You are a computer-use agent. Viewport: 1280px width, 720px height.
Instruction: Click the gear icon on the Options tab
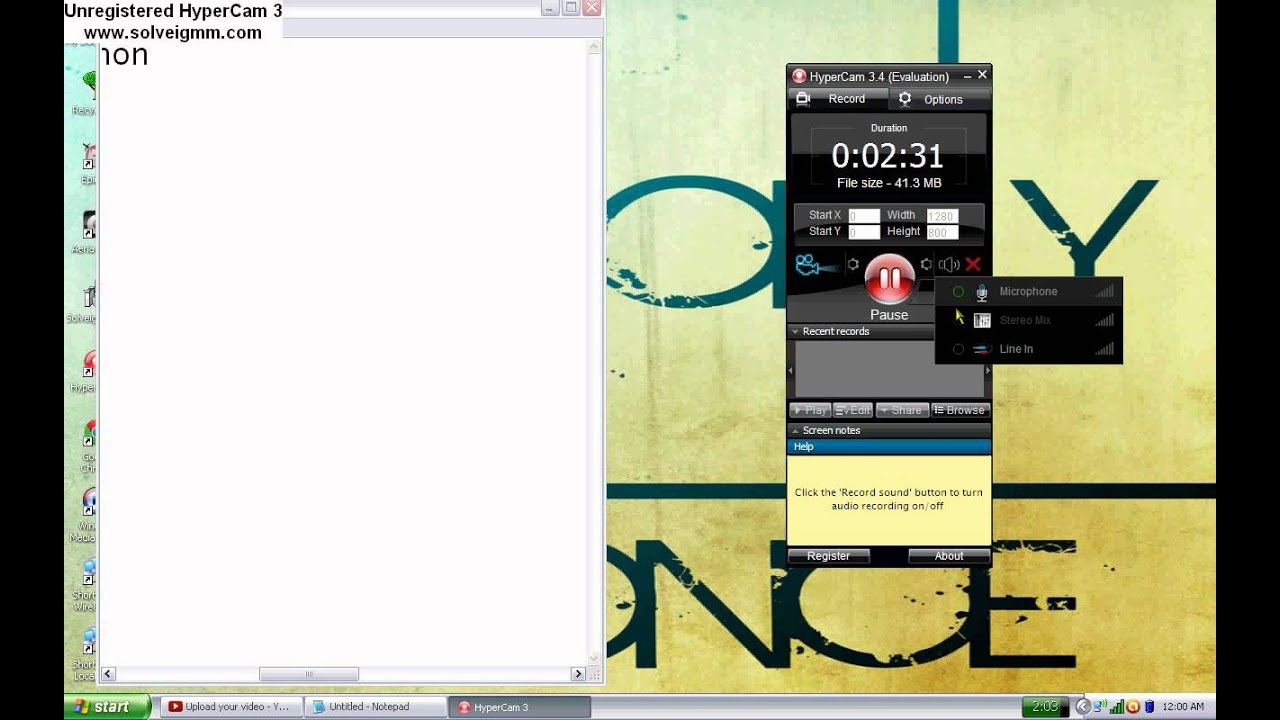click(x=905, y=99)
